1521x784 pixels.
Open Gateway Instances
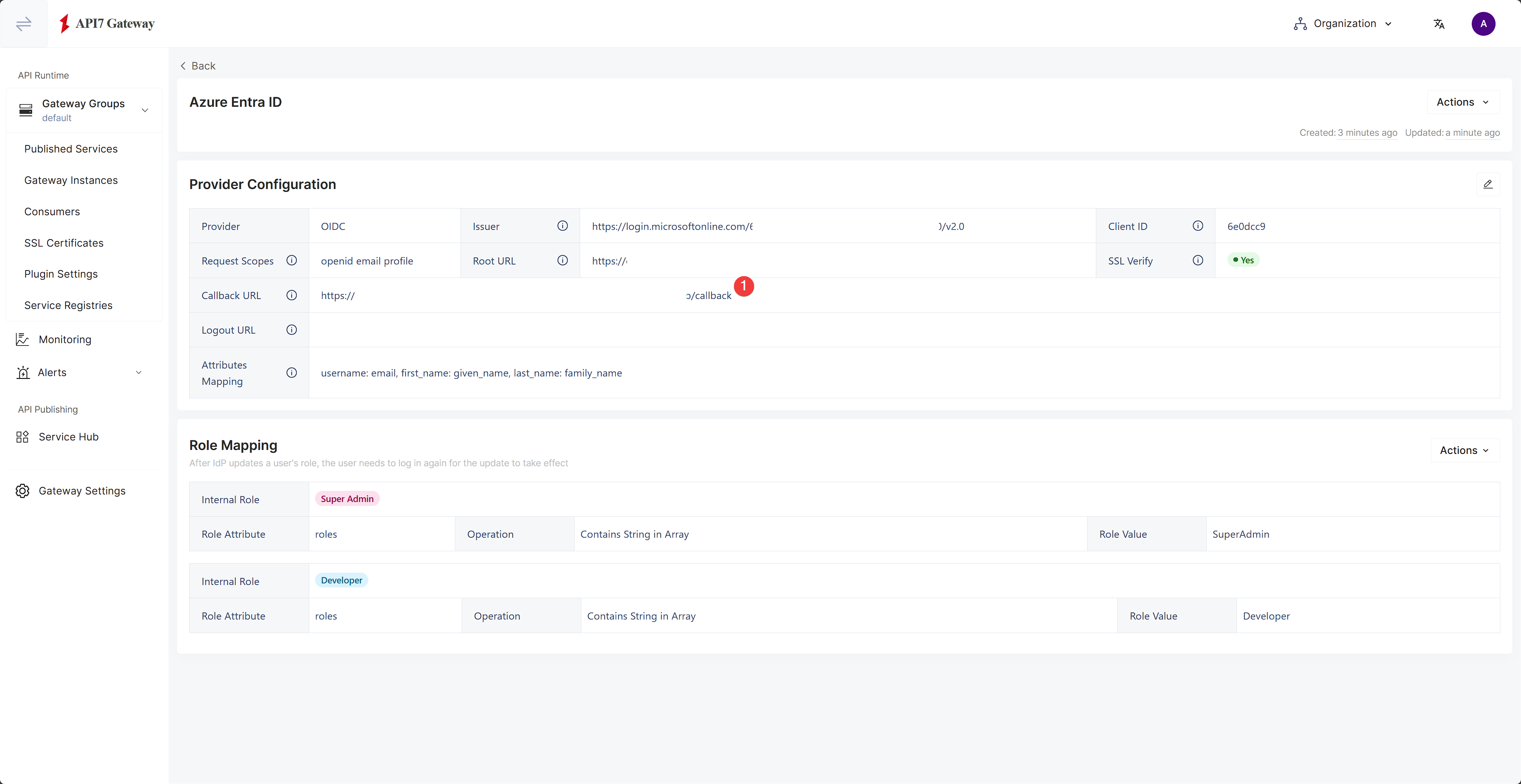pos(71,180)
